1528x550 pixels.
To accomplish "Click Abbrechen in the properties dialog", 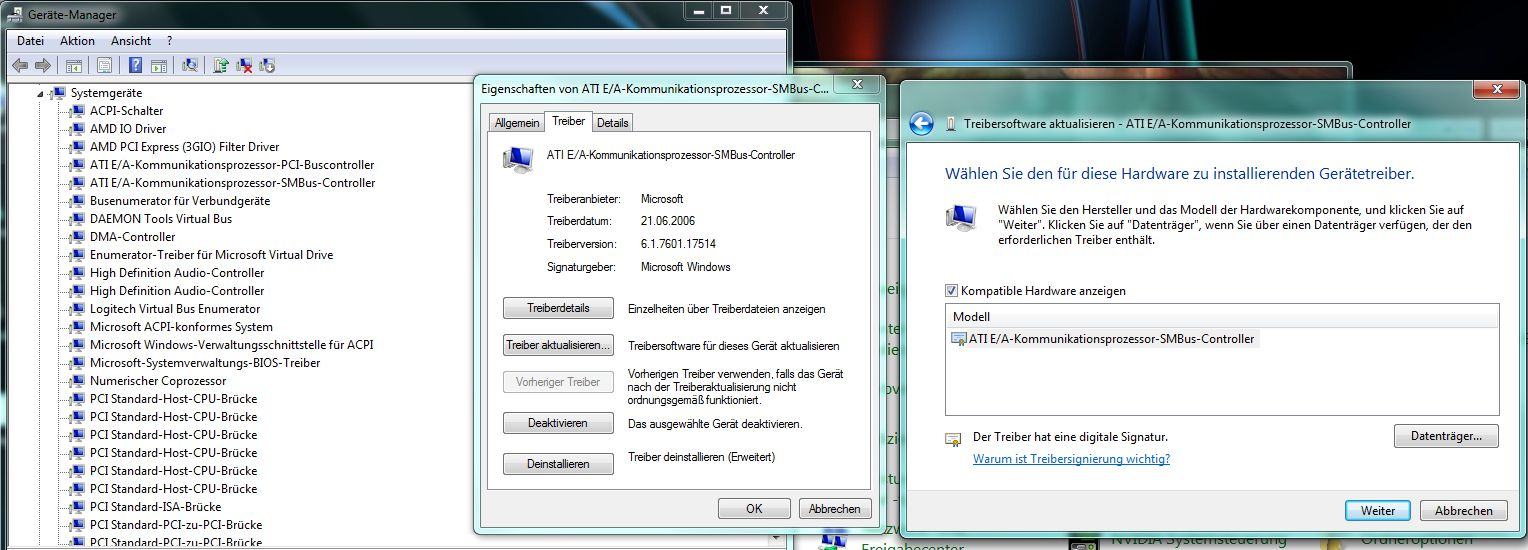I will (x=835, y=509).
